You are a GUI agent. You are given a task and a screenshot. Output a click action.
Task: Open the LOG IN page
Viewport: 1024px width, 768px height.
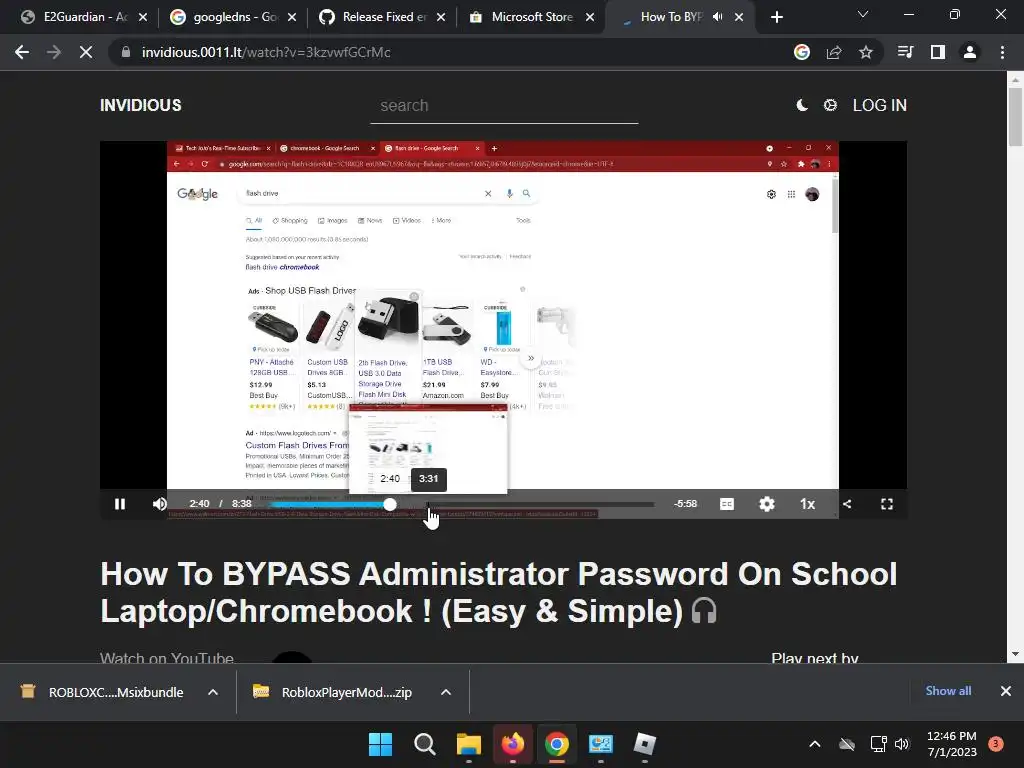[879, 105]
